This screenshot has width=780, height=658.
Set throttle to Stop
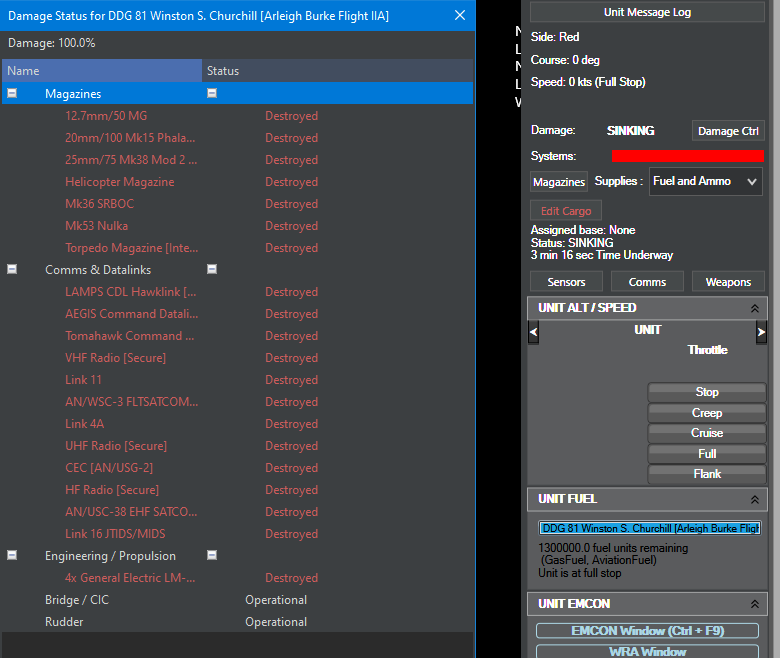707,392
